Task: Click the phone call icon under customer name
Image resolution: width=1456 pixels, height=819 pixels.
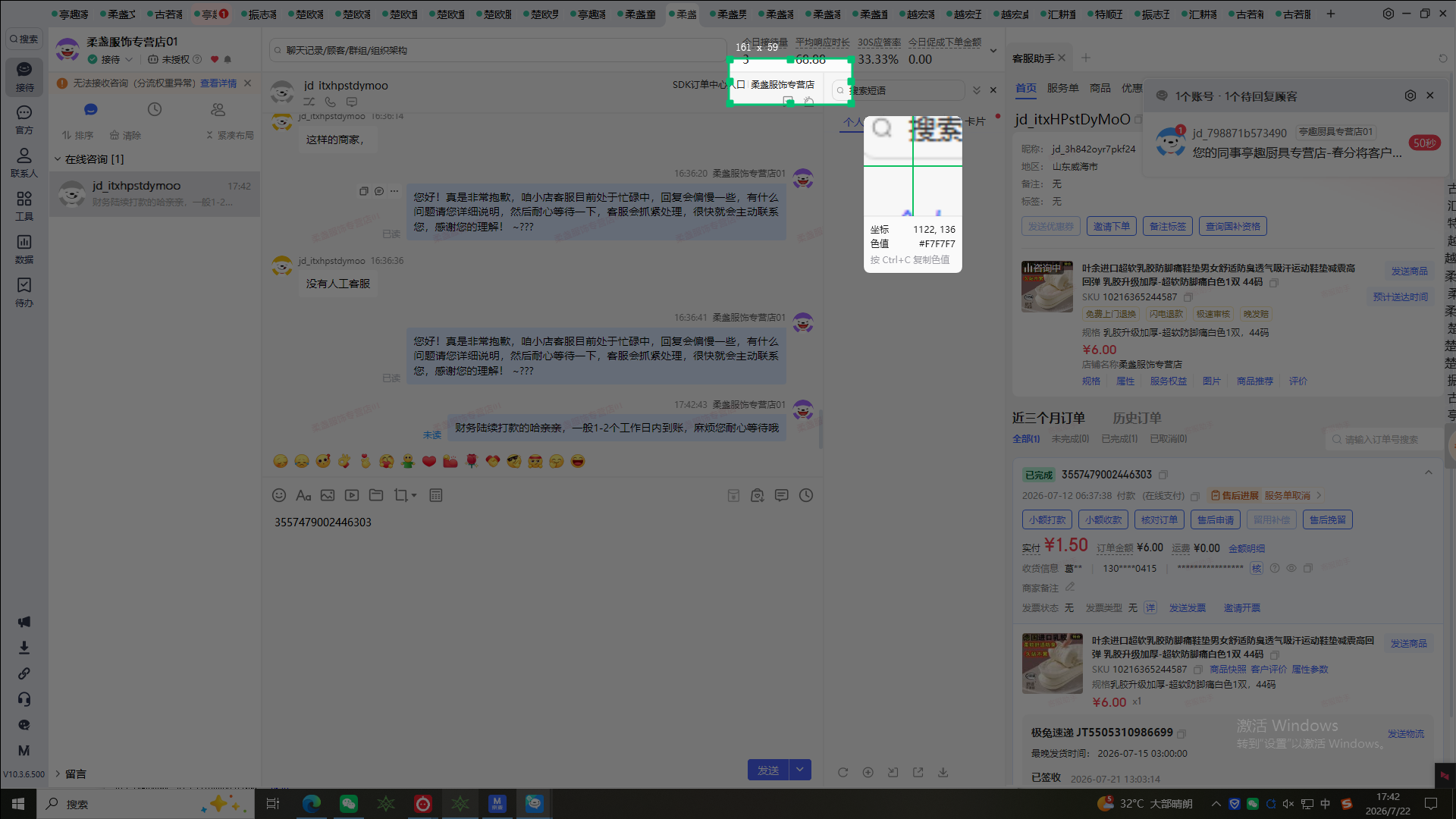Action: coord(331,102)
